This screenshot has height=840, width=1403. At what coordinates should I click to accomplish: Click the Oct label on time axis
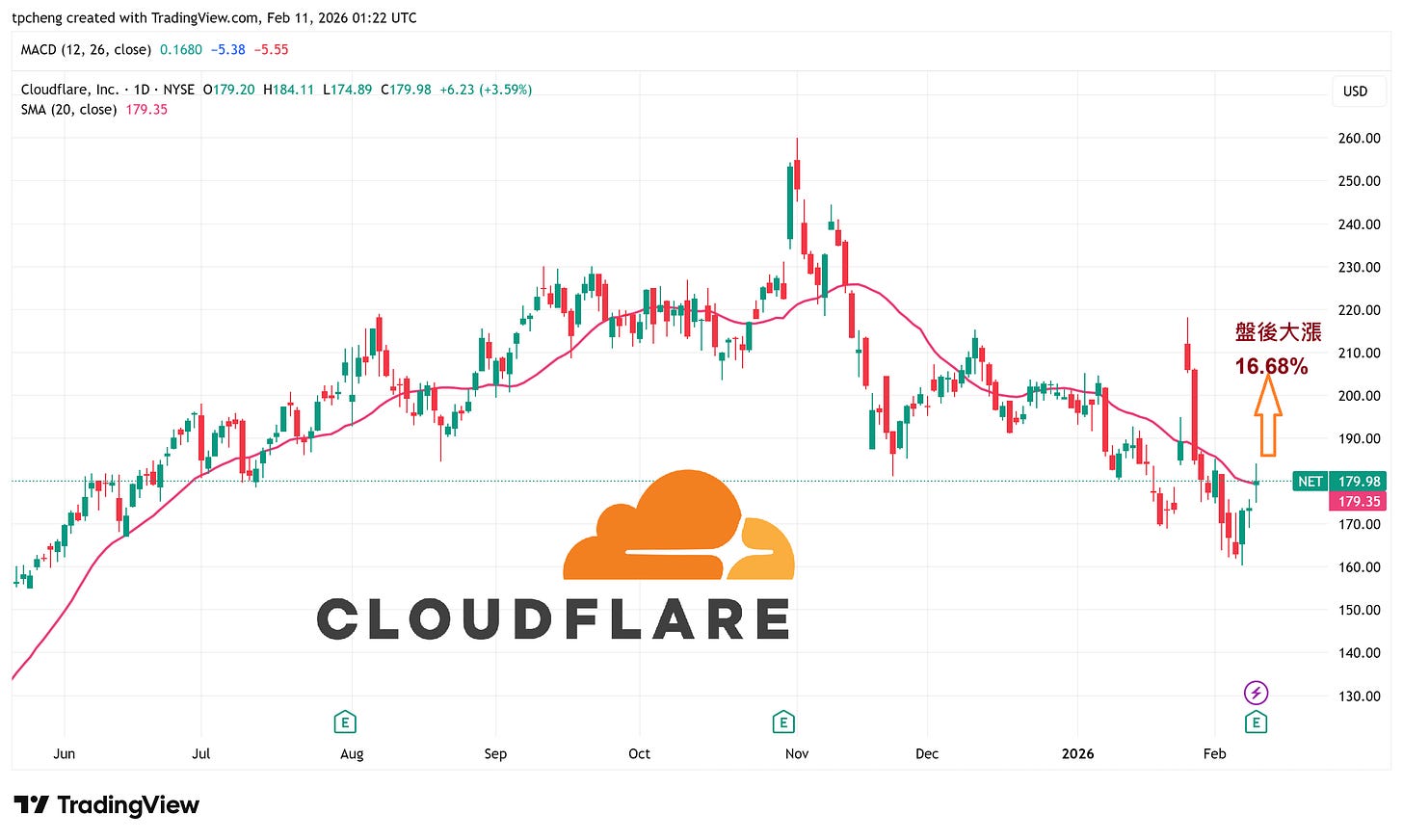click(639, 753)
